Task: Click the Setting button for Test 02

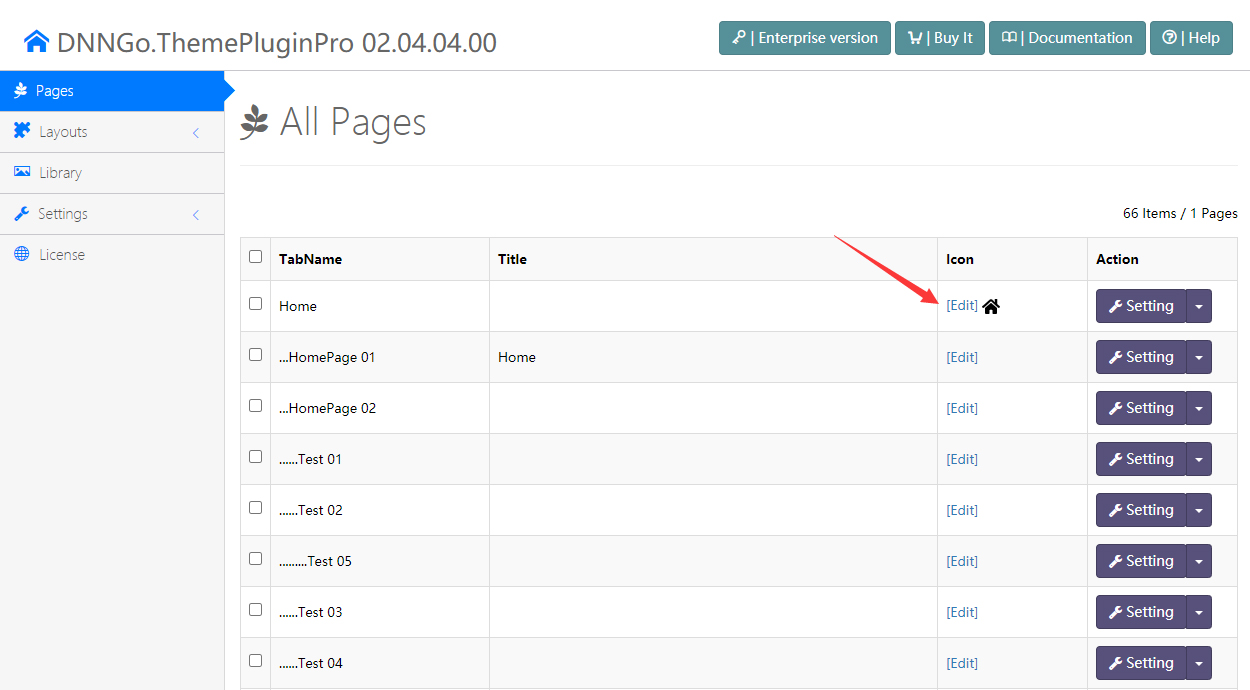Action: point(1141,510)
